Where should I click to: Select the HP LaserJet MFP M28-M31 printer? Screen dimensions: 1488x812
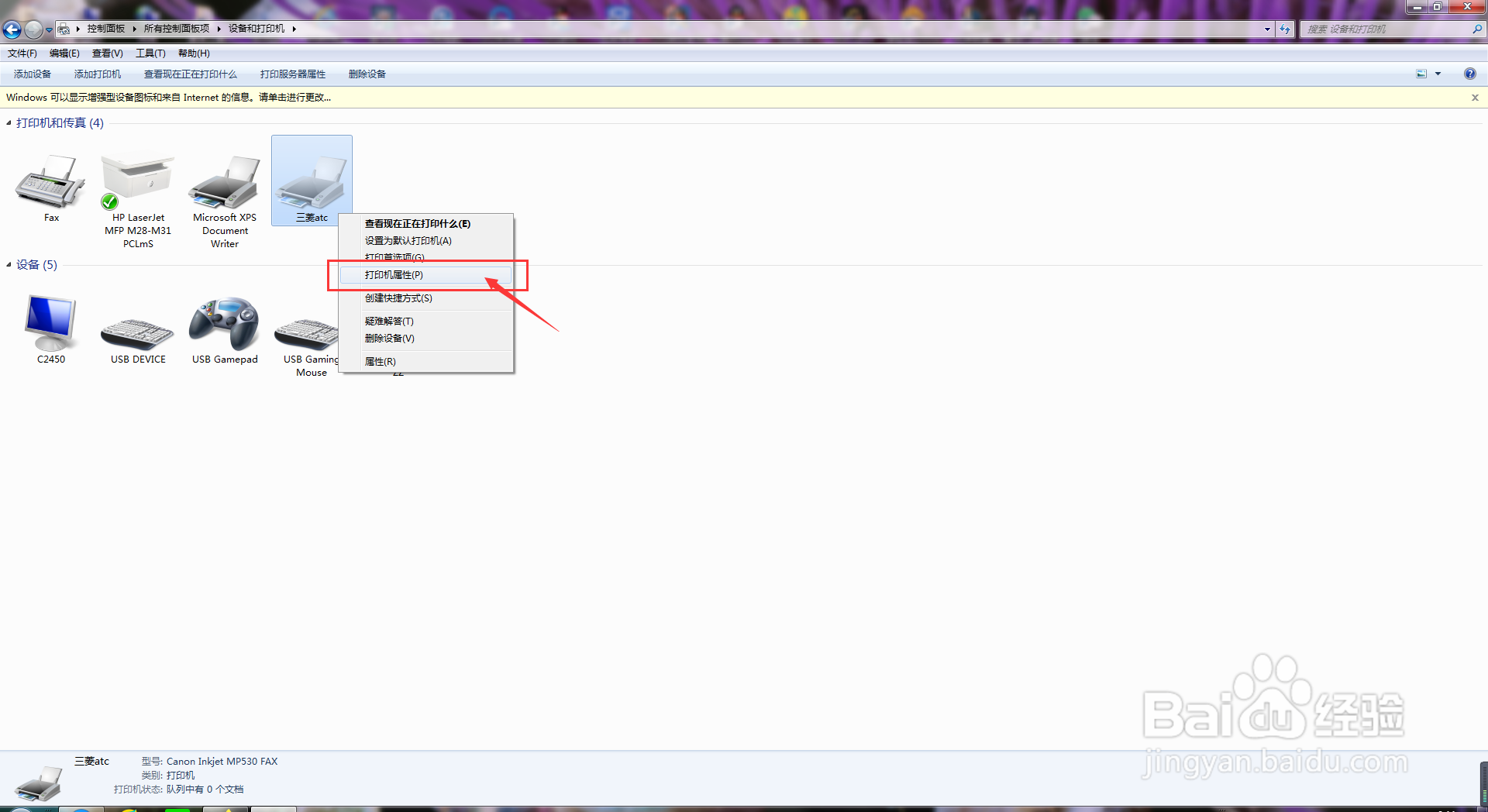click(x=138, y=181)
